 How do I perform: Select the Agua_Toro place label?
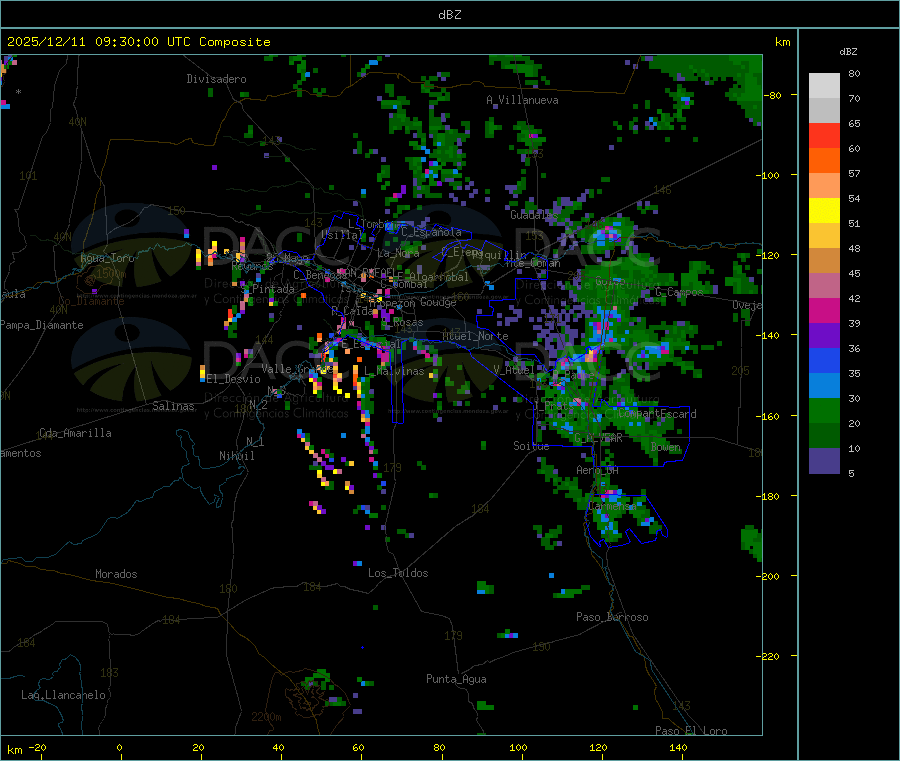107,258
